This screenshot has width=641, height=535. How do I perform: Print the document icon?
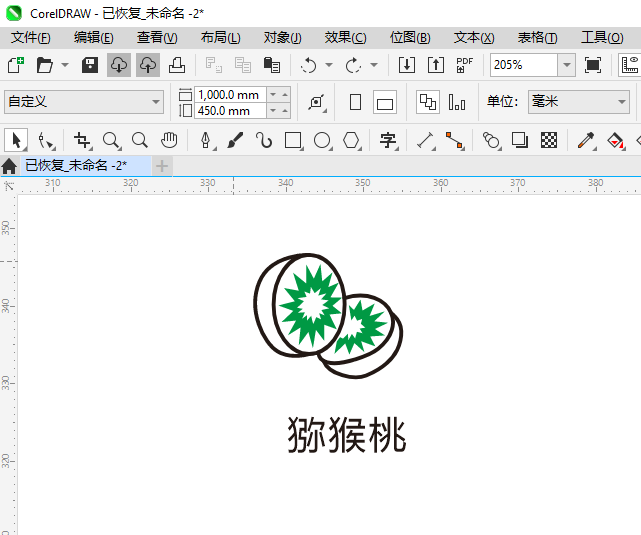pos(177,65)
